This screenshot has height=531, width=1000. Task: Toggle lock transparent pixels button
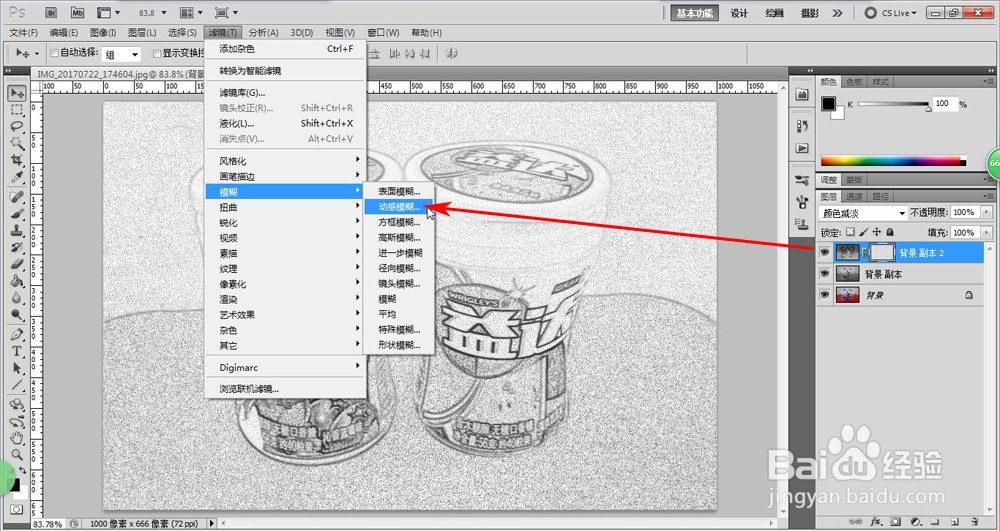[851, 232]
